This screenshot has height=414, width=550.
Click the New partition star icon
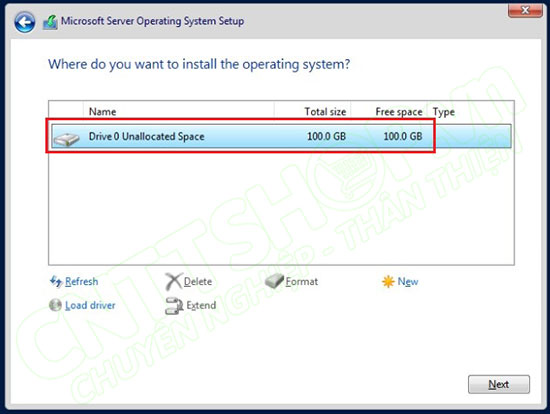[388, 281]
